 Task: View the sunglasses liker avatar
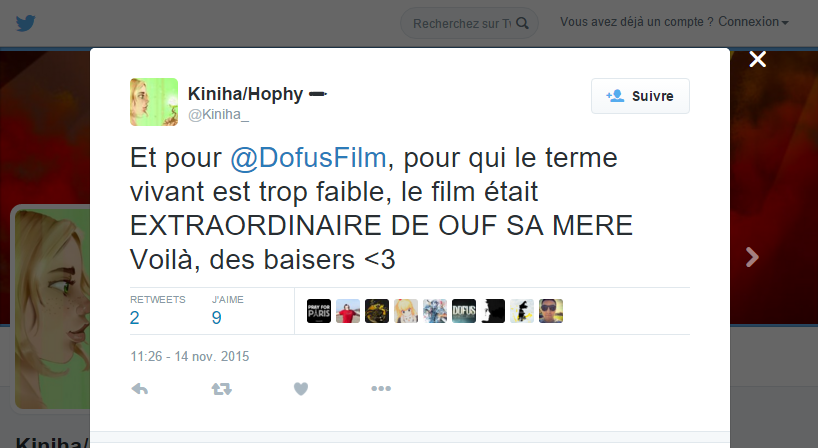point(551,311)
